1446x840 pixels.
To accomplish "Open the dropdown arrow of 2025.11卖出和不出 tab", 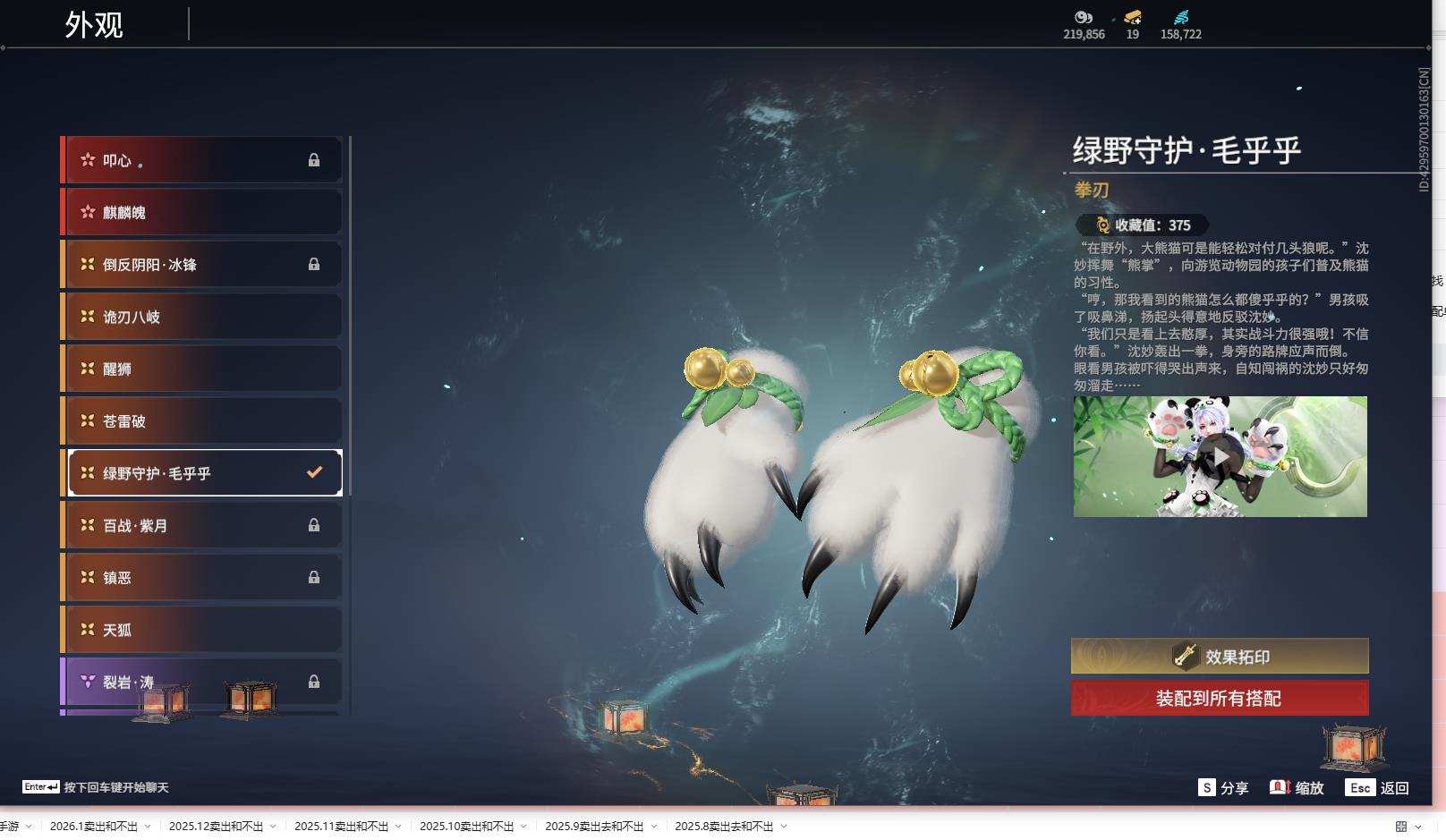I will (x=398, y=827).
